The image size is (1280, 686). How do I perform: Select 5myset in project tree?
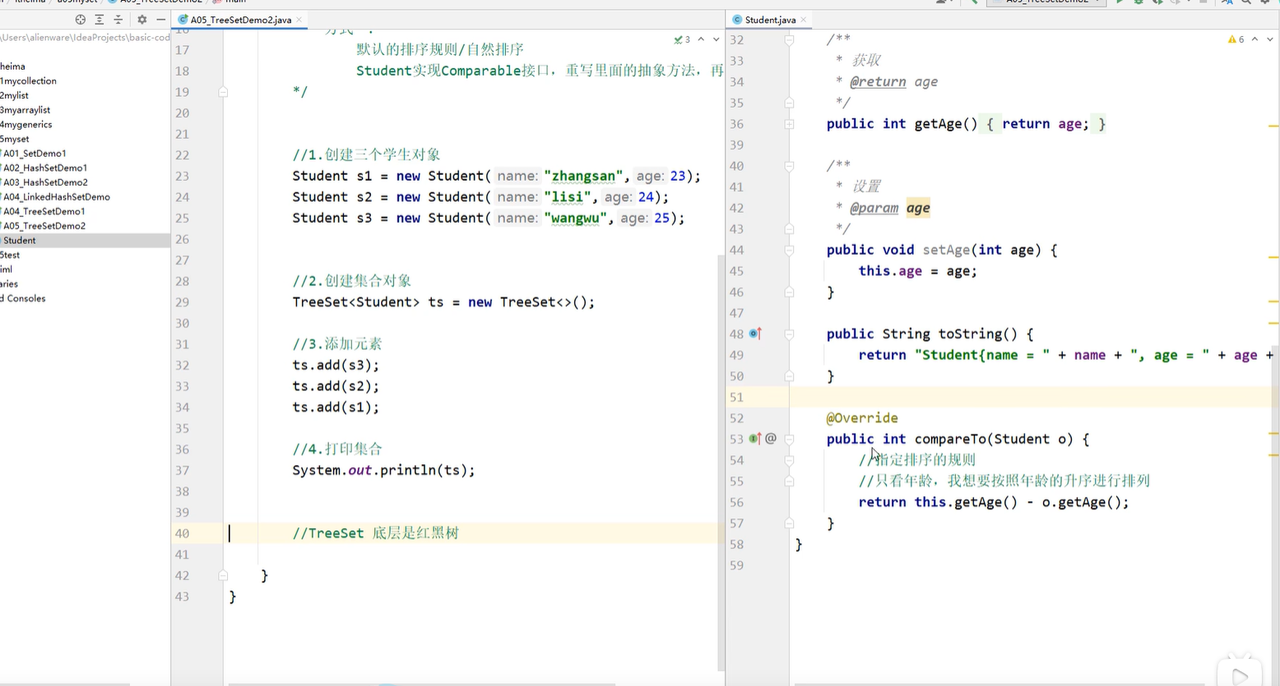[x=15, y=139]
